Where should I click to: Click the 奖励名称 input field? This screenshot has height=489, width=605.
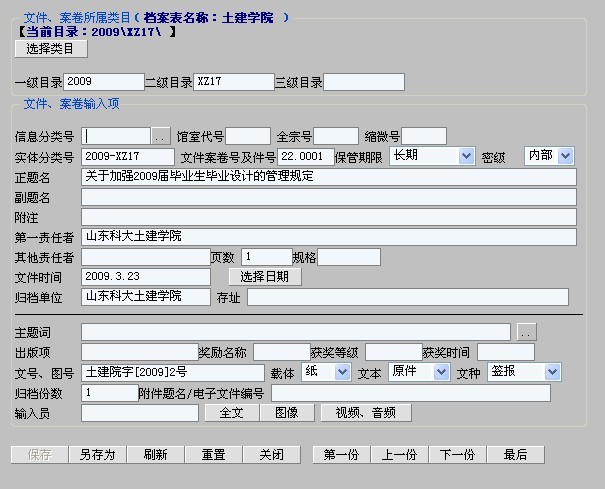click(282, 352)
